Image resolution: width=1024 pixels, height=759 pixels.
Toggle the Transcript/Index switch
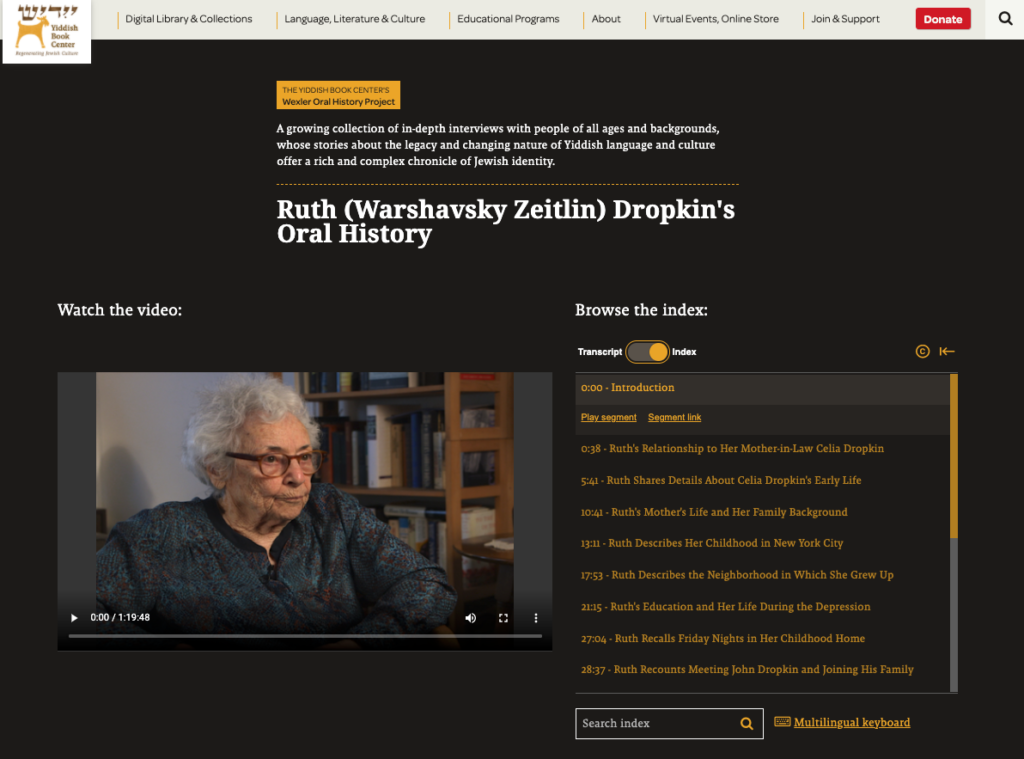(x=647, y=351)
